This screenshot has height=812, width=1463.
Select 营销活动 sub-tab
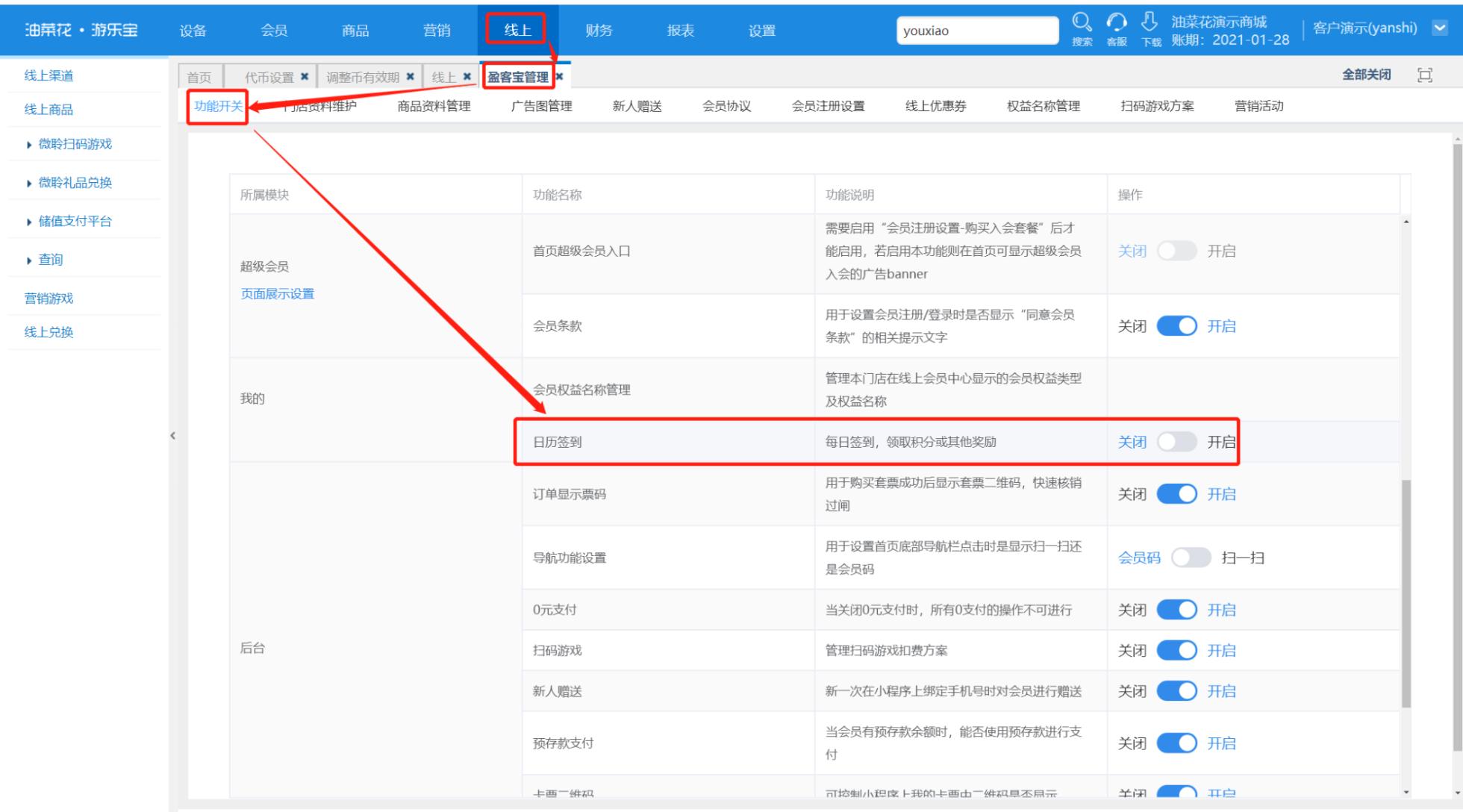[x=1258, y=106]
